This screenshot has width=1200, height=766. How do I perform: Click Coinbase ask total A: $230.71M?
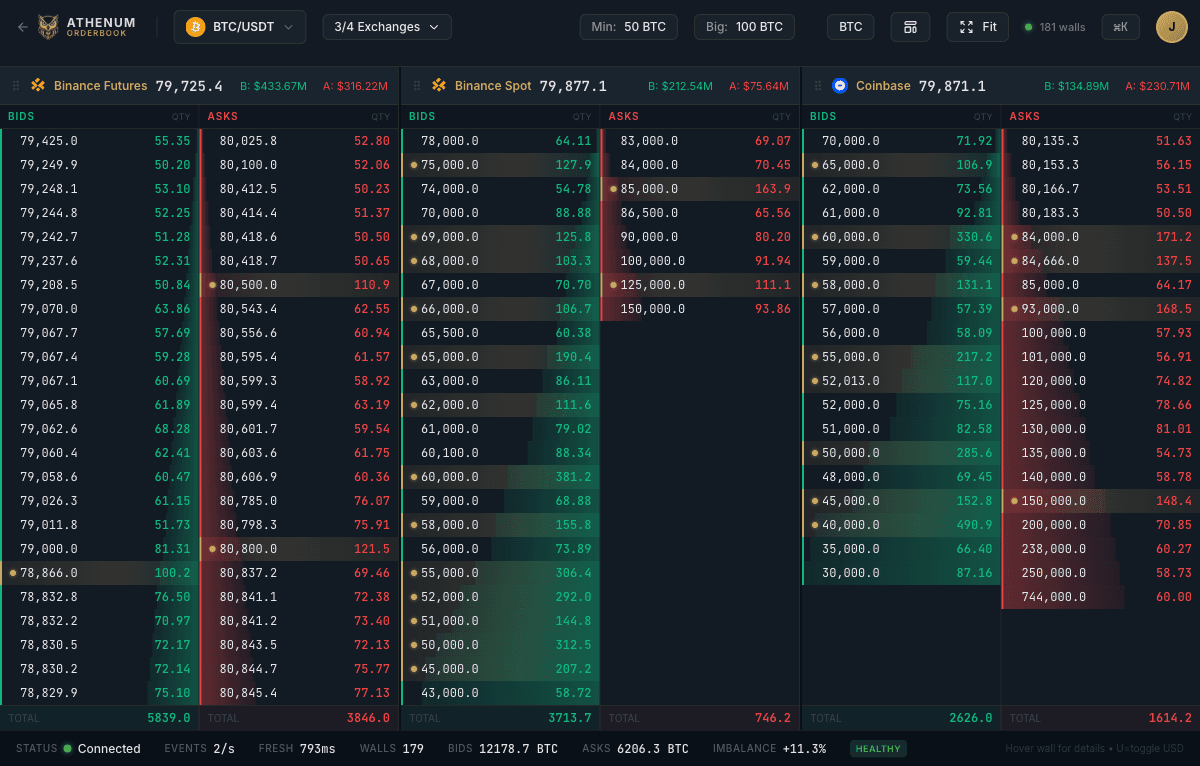[x=1158, y=86]
